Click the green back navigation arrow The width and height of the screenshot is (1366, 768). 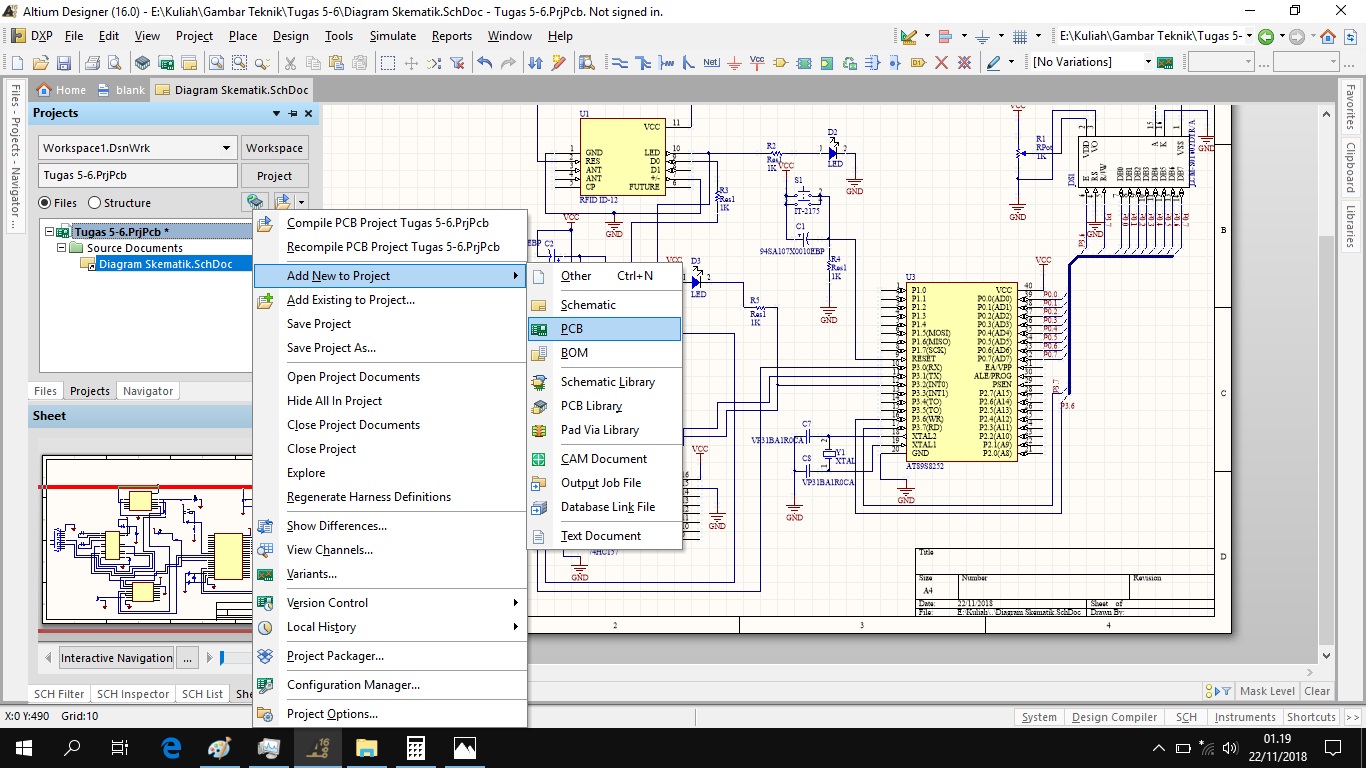click(x=1266, y=36)
